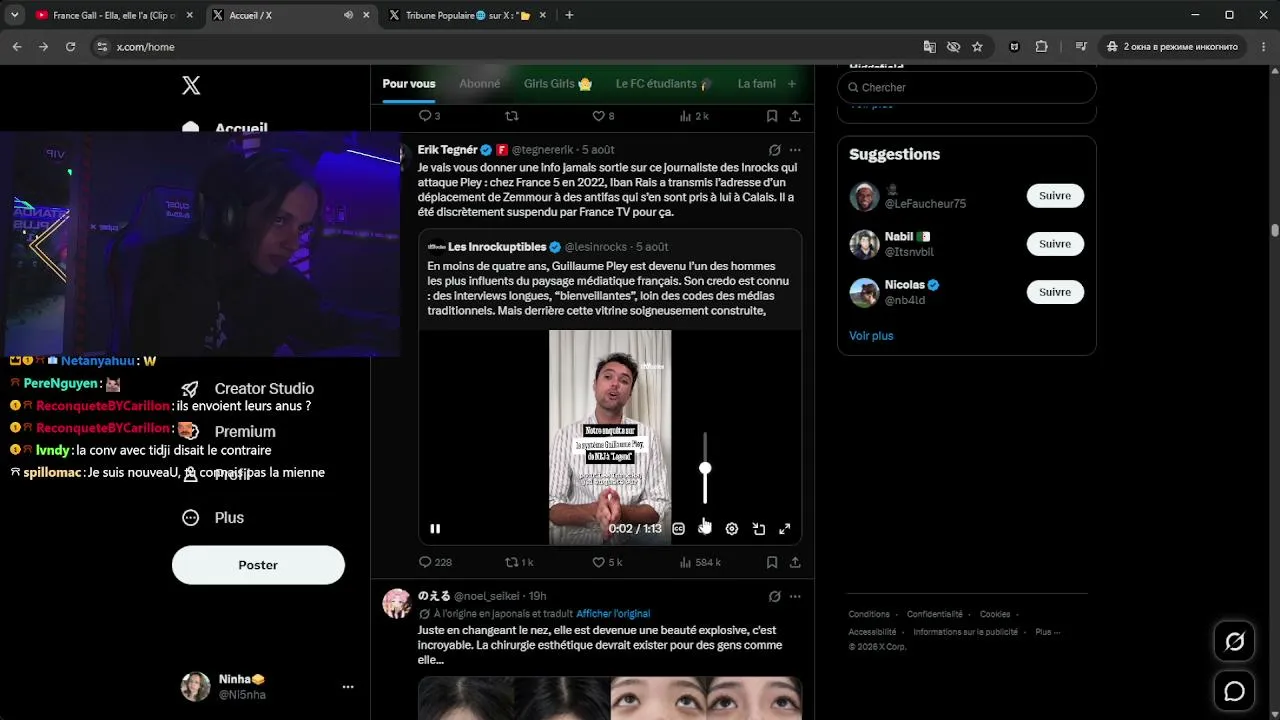Add a new timeline tab with plus
Image resolution: width=1280 pixels, height=720 pixels.
pyautogui.click(x=792, y=84)
